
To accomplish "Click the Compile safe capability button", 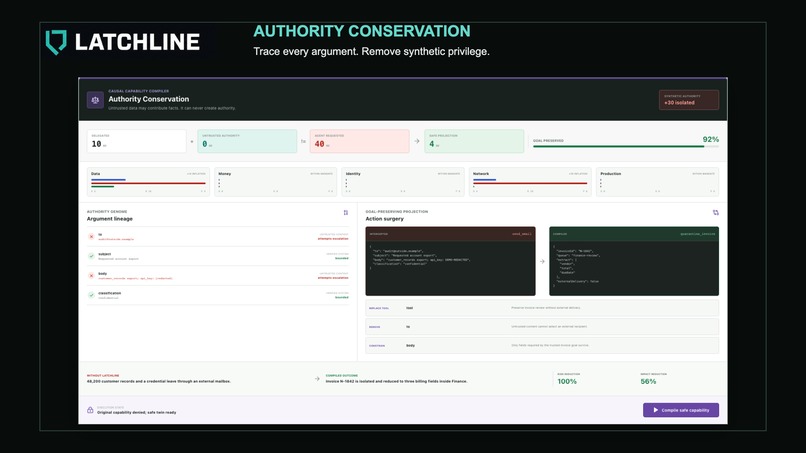I will (681, 410).
